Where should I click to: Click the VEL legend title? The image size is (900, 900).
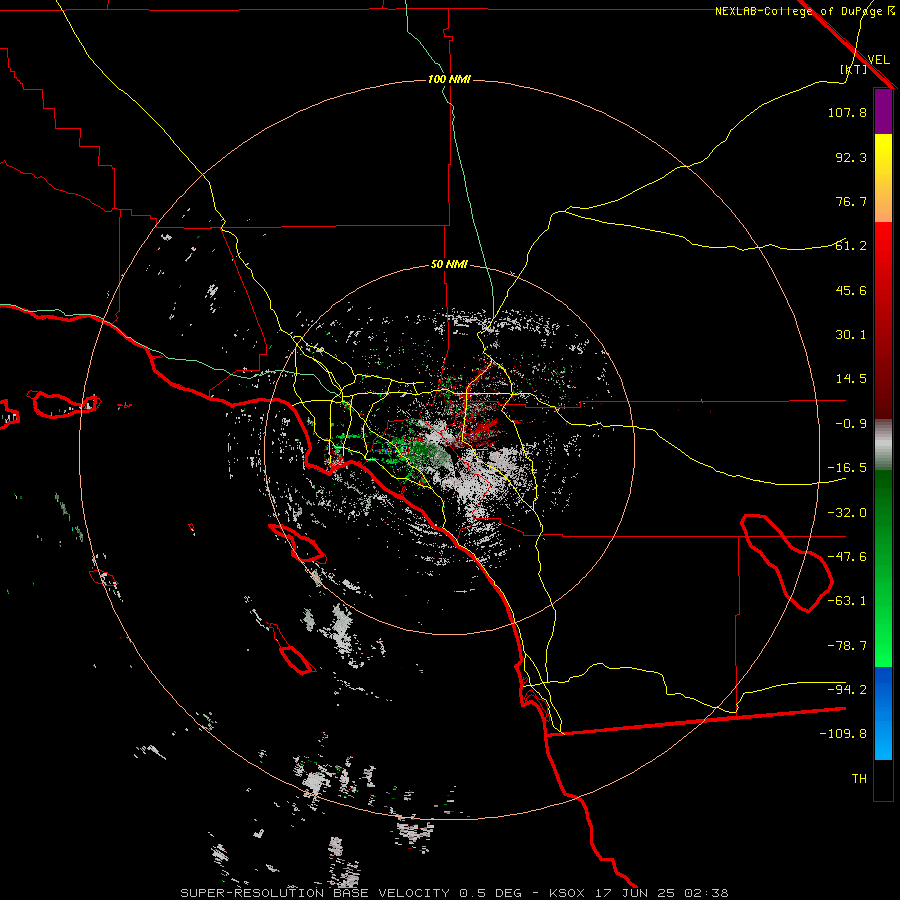tap(878, 60)
